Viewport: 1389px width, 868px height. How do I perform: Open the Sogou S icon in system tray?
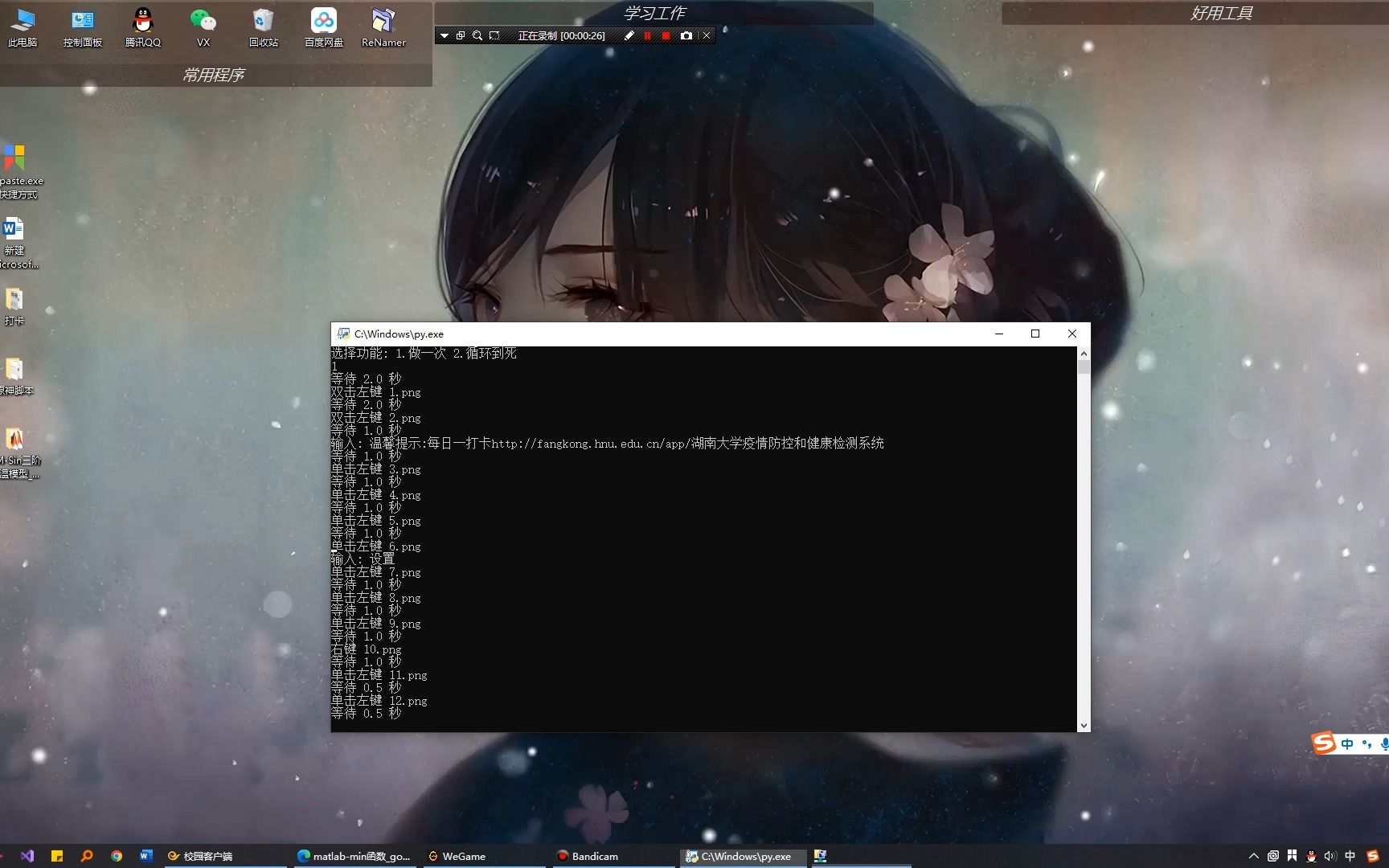[1373, 856]
